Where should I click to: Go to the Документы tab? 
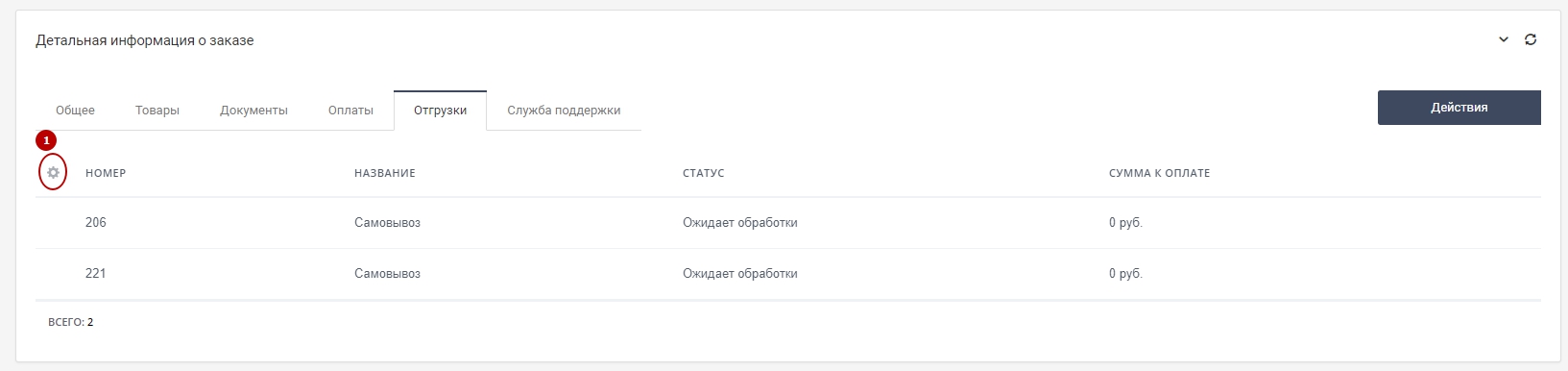point(253,111)
